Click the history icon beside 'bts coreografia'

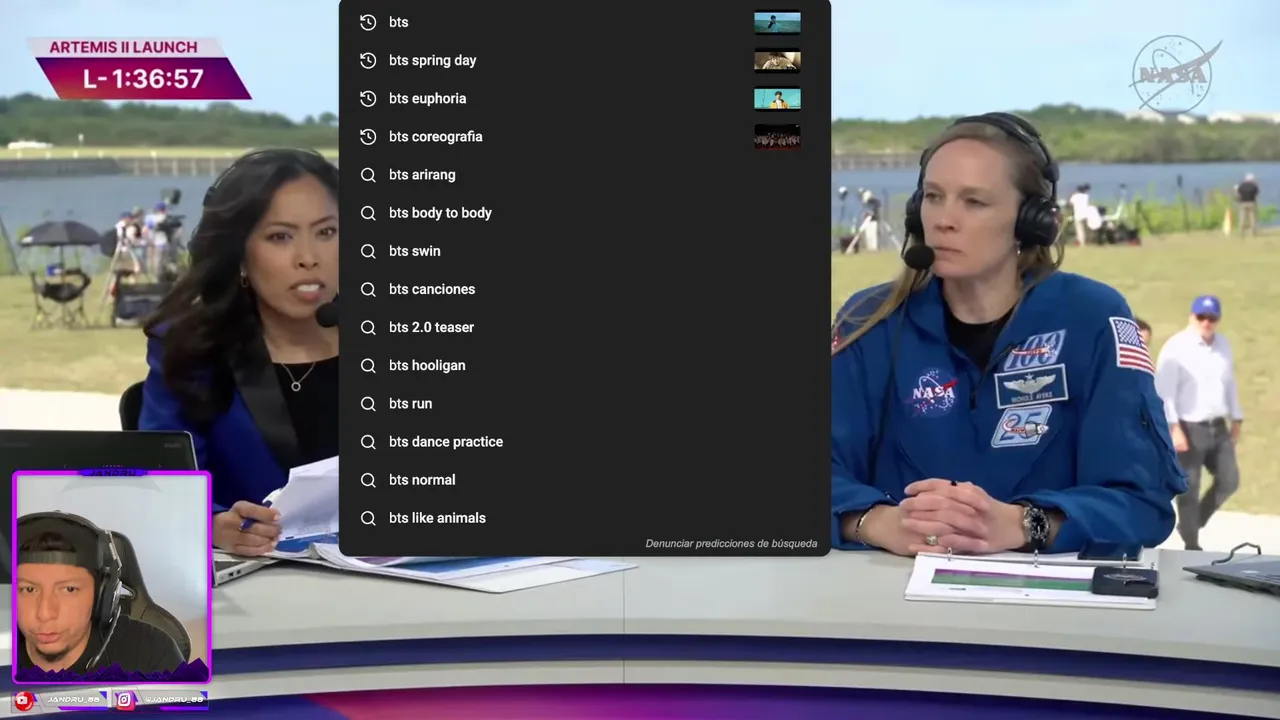pos(368,136)
